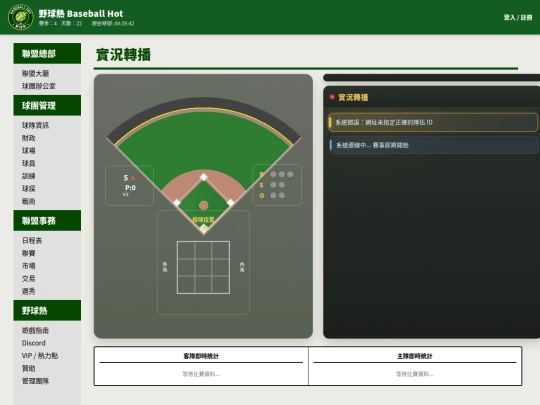Click the red inning arrow beside 5
This screenshot has height=405, width=540.
[x=133, y=178]
